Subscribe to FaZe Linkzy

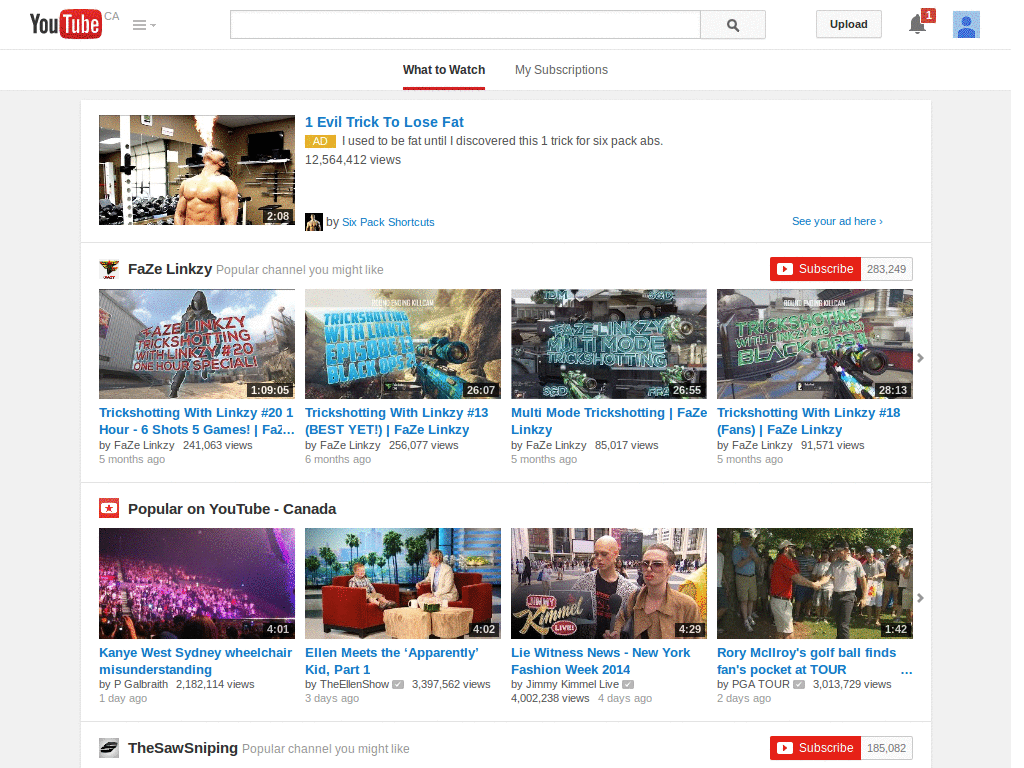(816, 269)
